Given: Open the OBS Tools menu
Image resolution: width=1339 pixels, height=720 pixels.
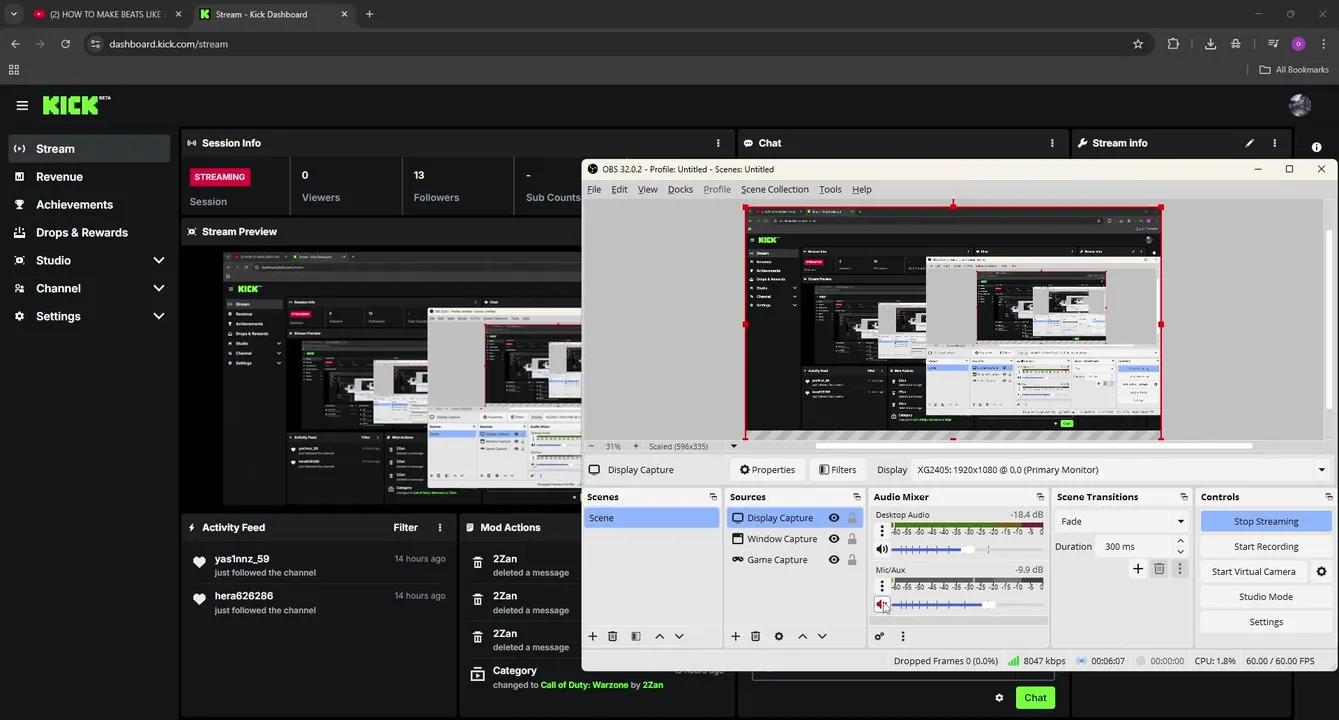Looking at the screenshot, I should click(x=830, y=189).
